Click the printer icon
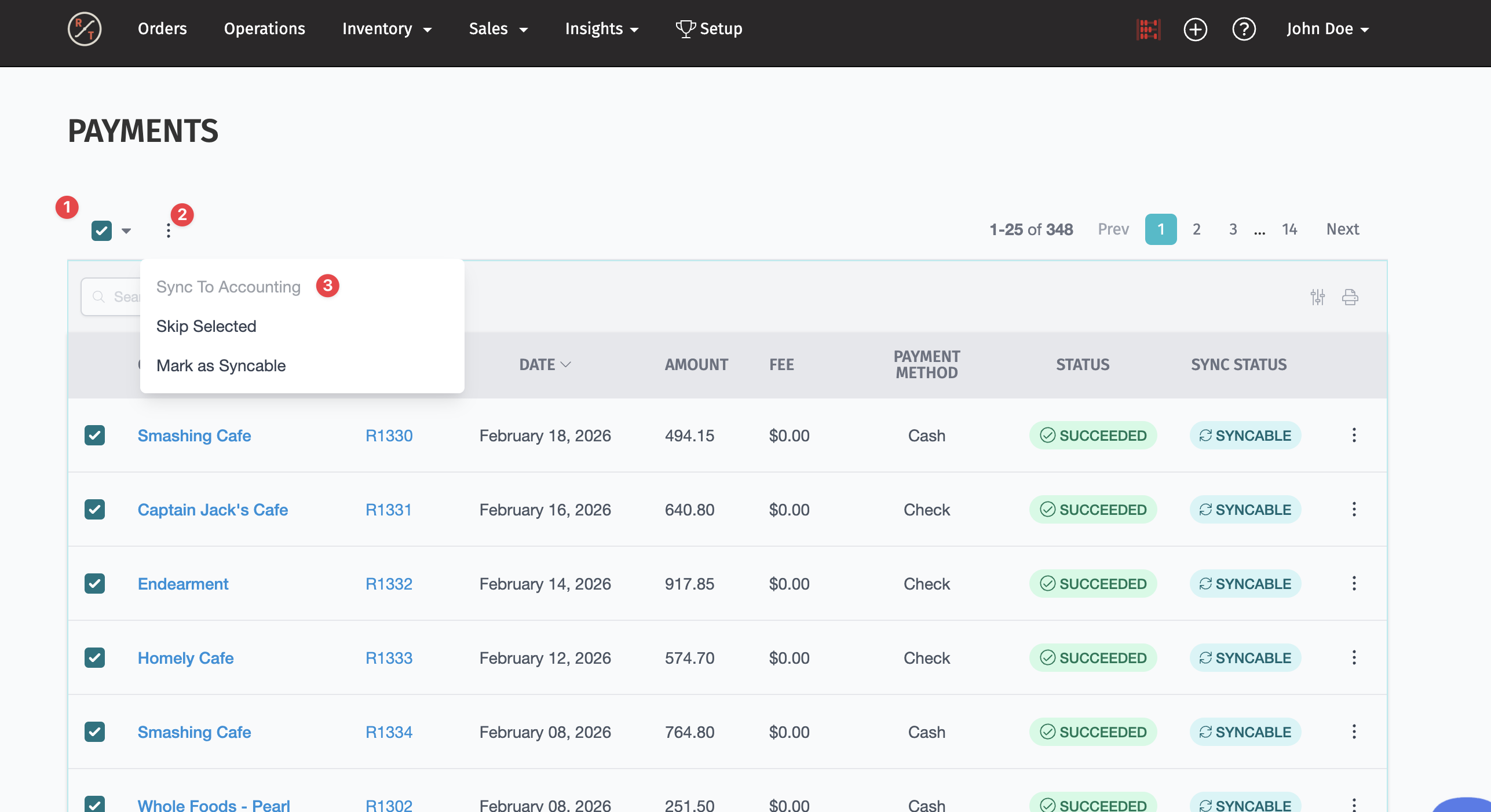Viewport: 1491px width, 812px height. point(1350,297)
